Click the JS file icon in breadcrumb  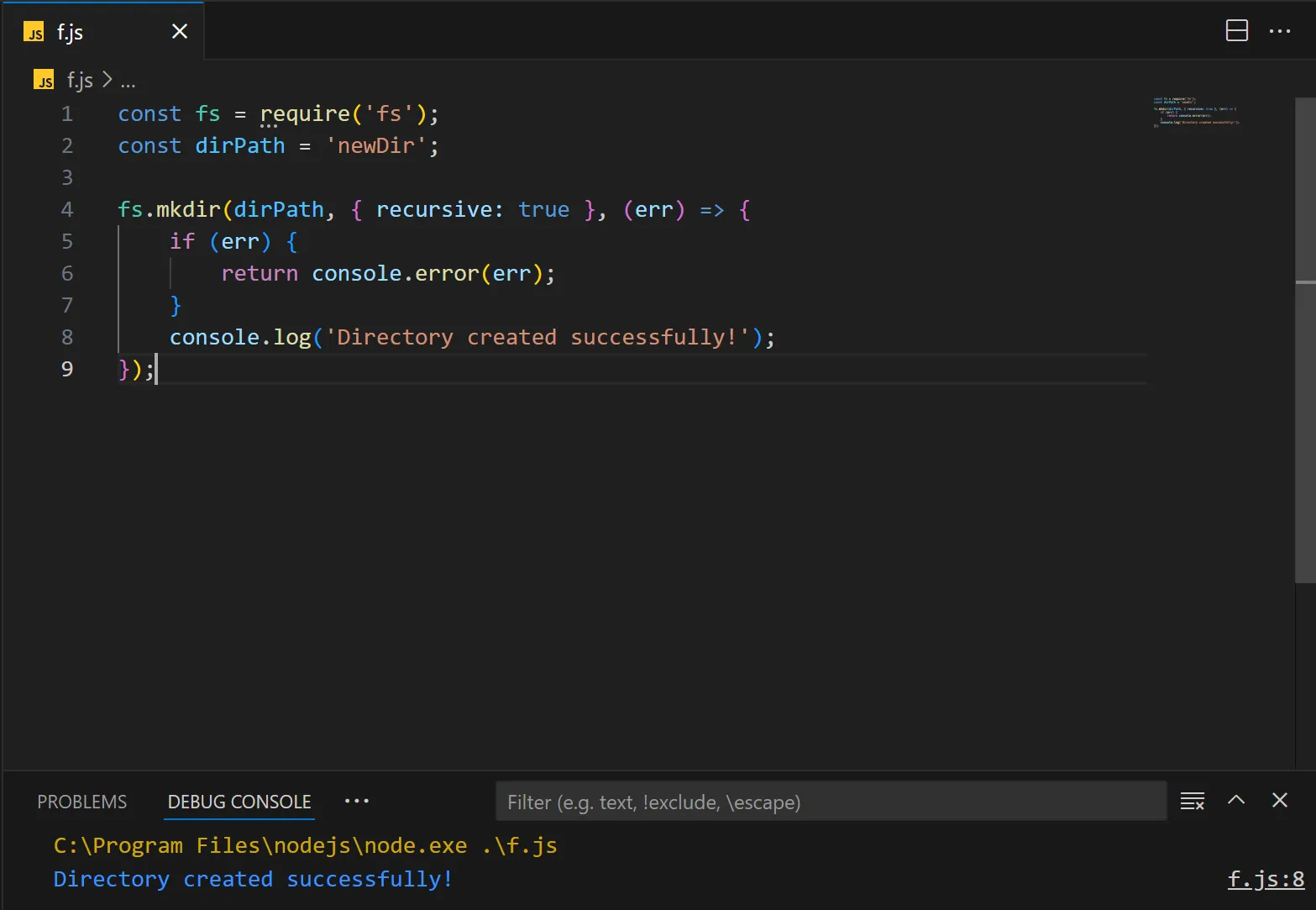[x=44, y=80]
